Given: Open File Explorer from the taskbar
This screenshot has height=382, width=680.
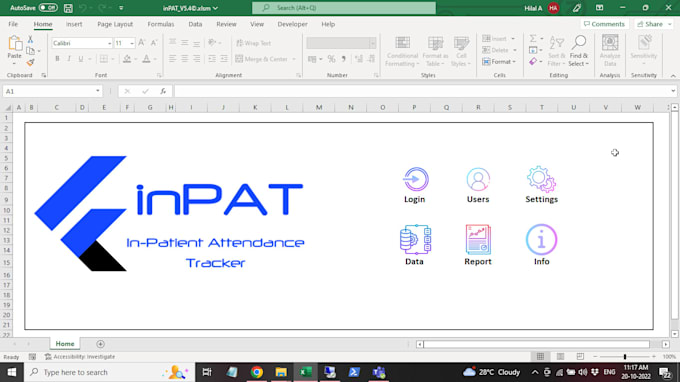Looking at the screenshot, I should (x=281, y=372).
